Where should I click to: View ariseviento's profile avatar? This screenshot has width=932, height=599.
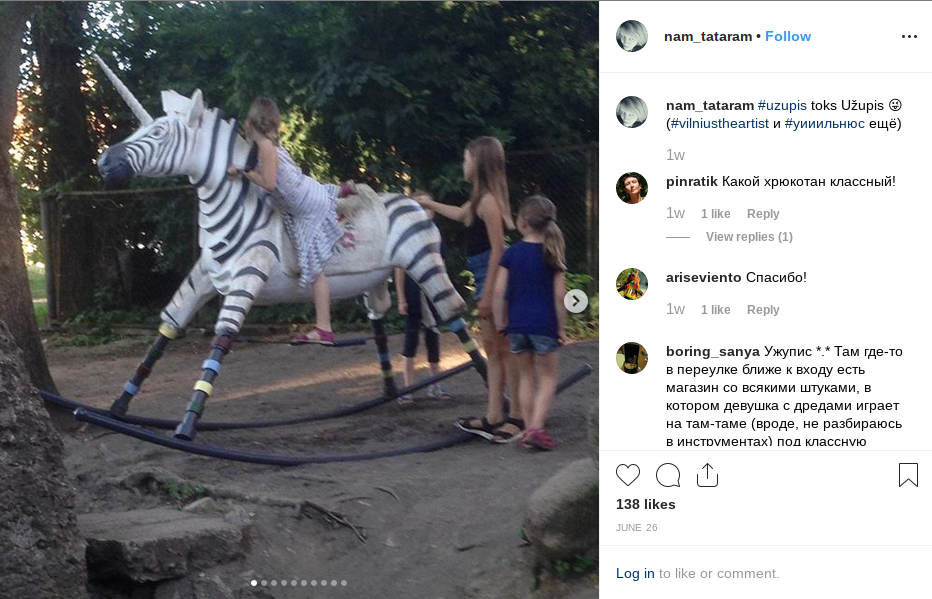[x=631, y=283]
